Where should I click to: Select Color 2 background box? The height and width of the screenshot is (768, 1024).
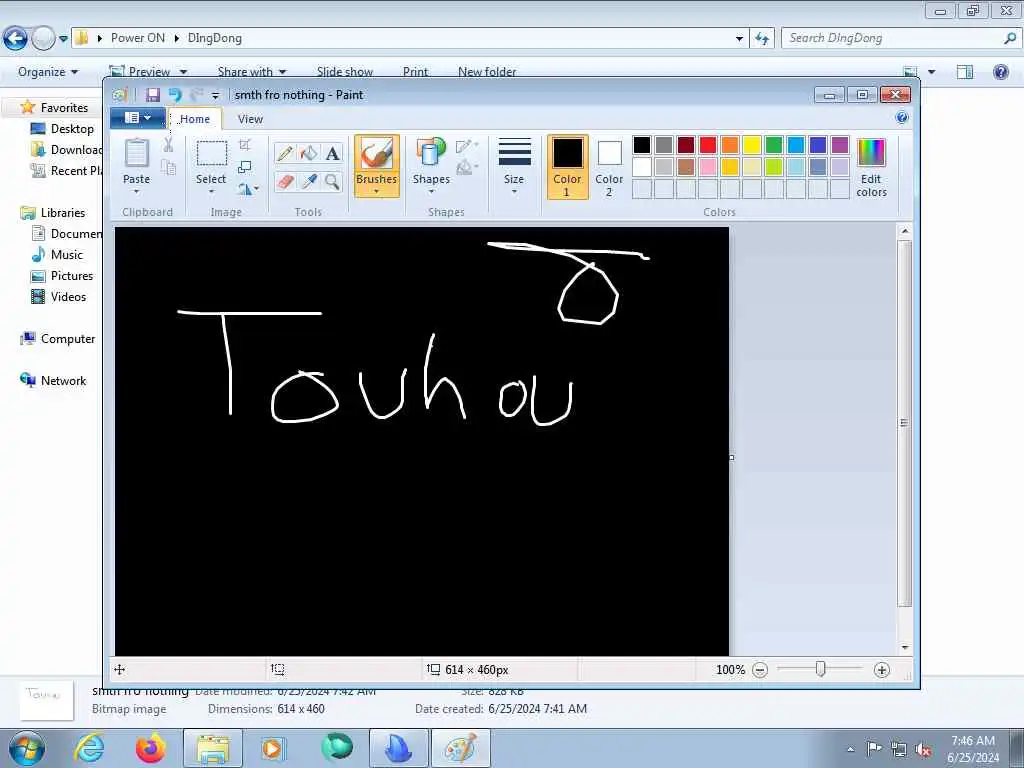pos(609,167)
